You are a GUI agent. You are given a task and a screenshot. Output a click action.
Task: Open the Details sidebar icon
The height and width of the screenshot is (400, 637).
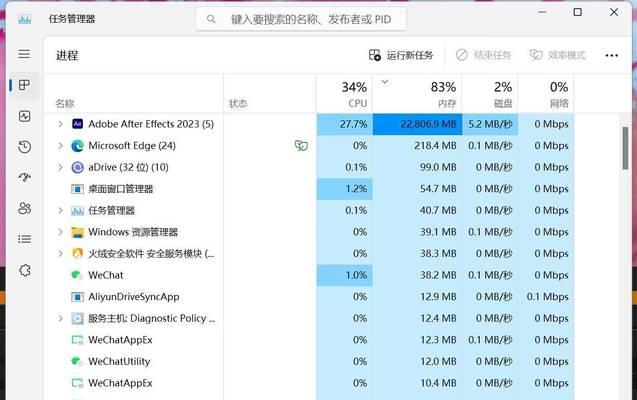(x=24, y=239)
